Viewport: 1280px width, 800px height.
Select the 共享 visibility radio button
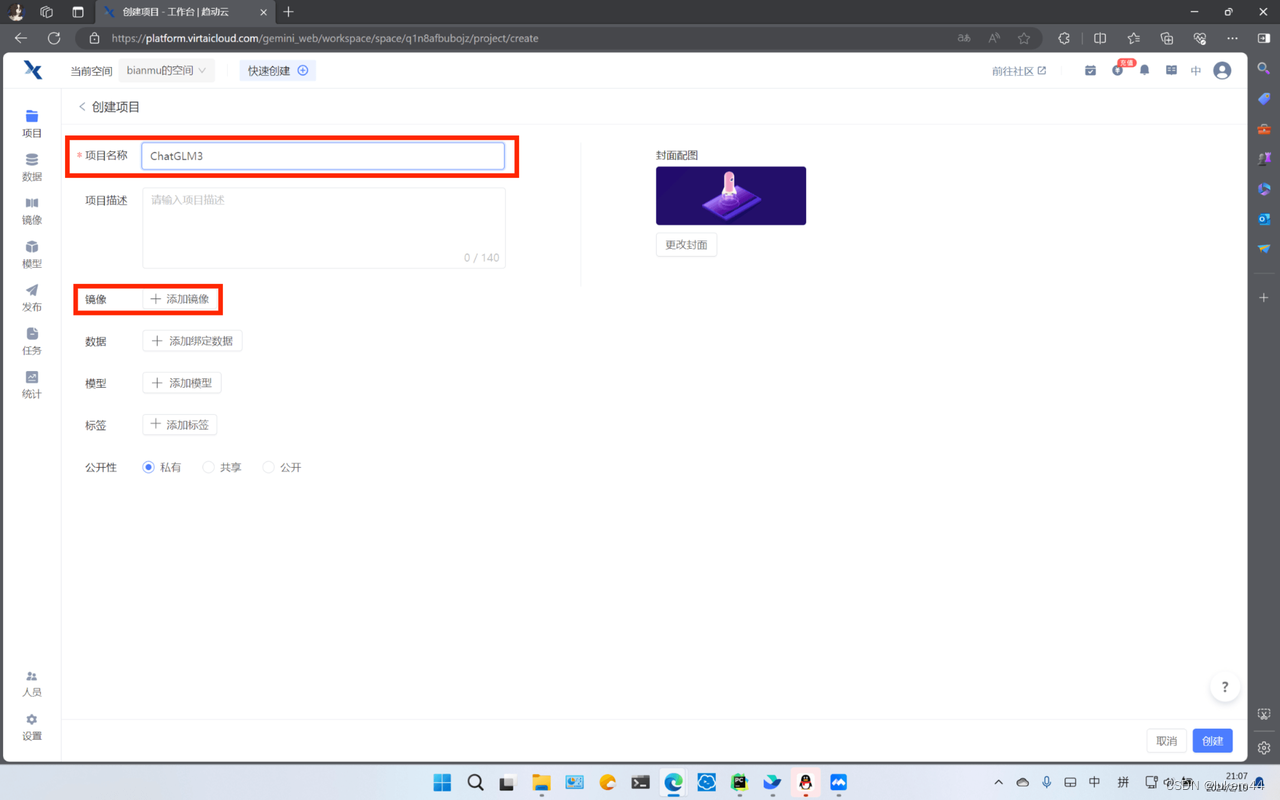pos(208,467)
